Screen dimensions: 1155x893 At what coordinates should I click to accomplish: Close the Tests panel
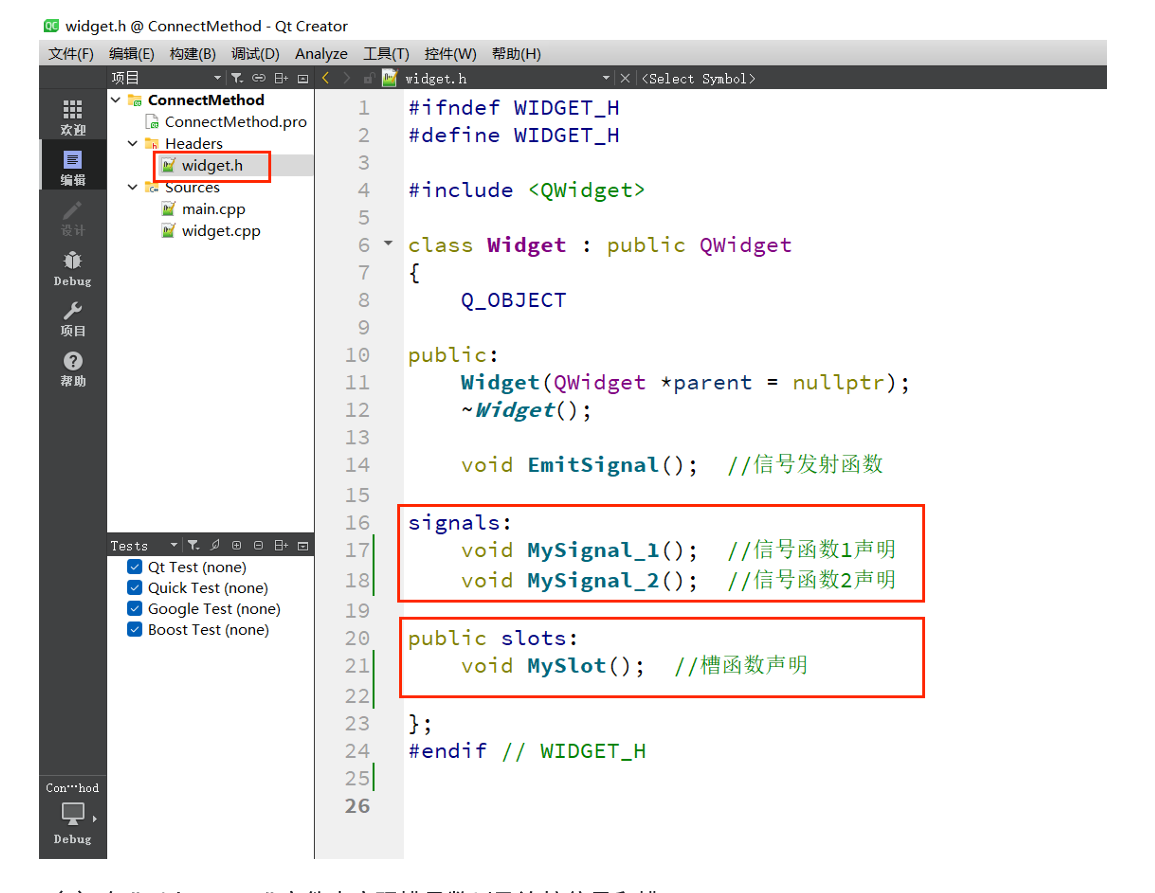coord(303,545)
